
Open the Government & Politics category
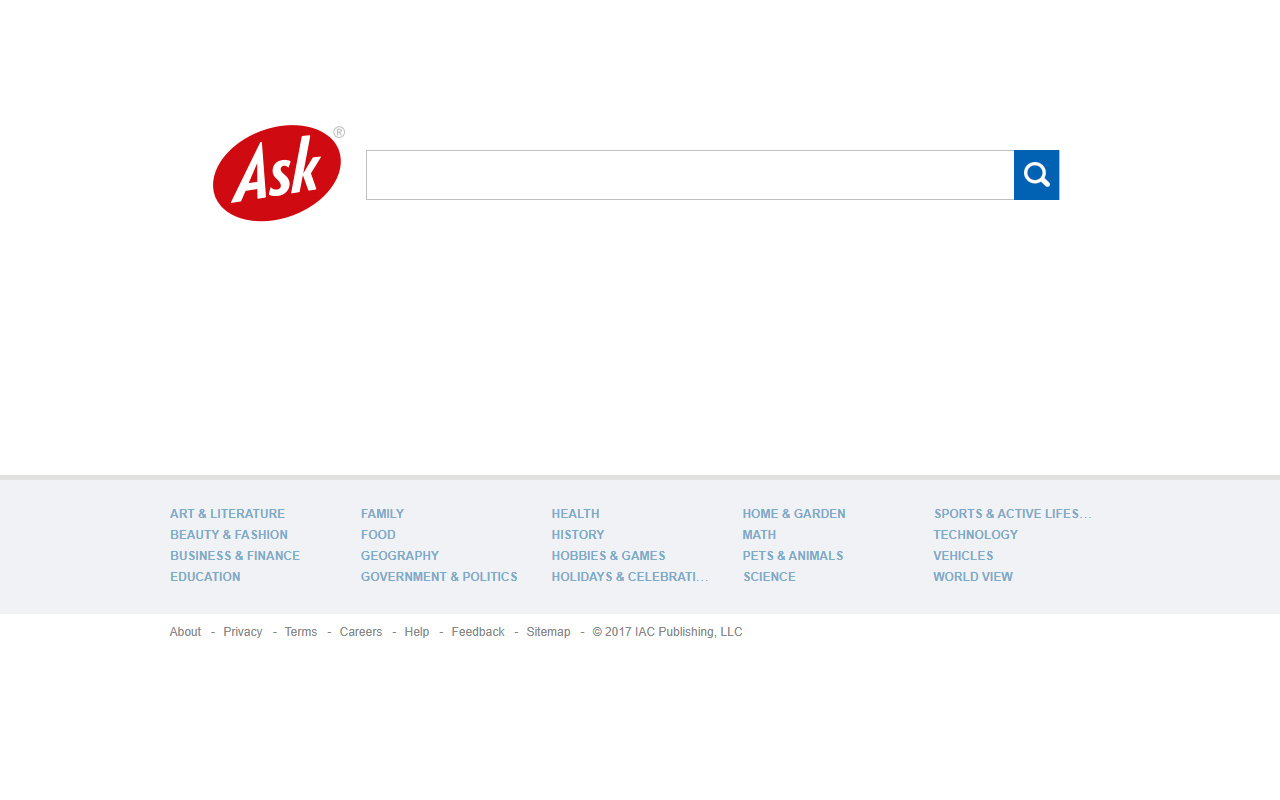[439, 577]
